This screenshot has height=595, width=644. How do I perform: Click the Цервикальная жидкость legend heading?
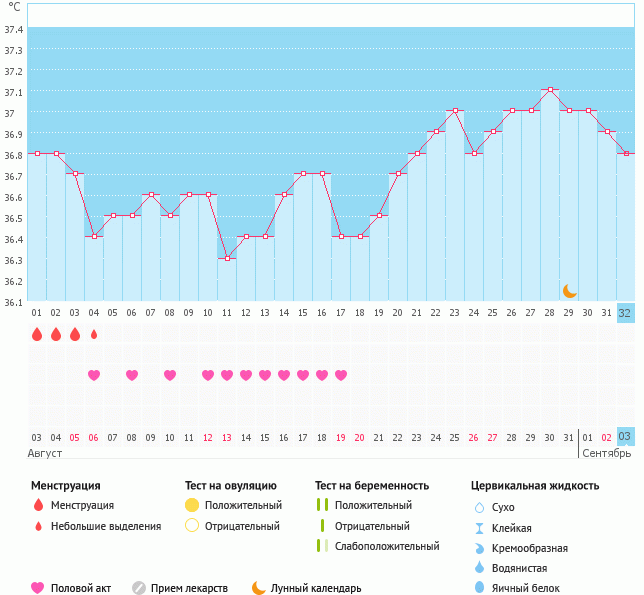(x=535, y=485)
